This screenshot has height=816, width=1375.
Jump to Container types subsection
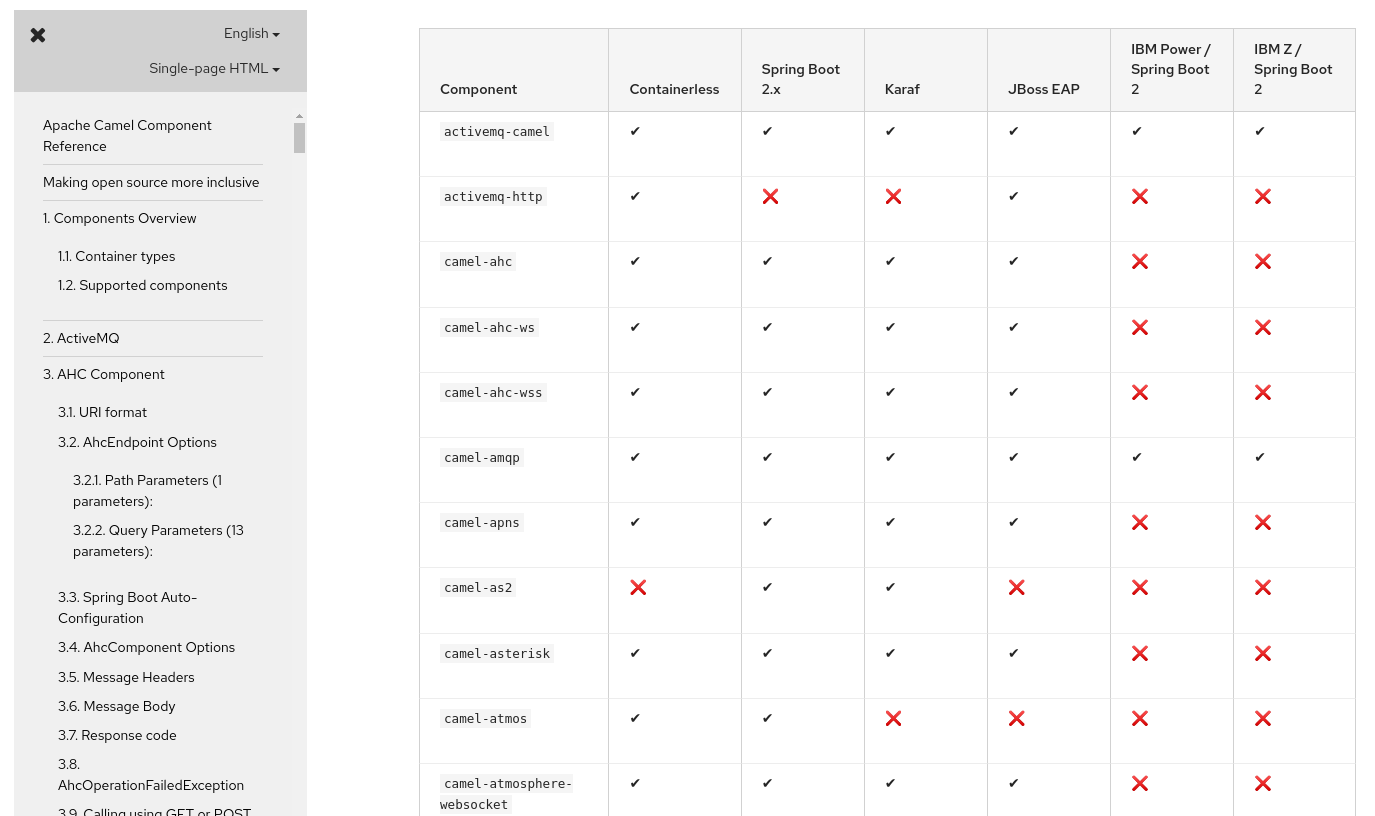coord(116,257)
